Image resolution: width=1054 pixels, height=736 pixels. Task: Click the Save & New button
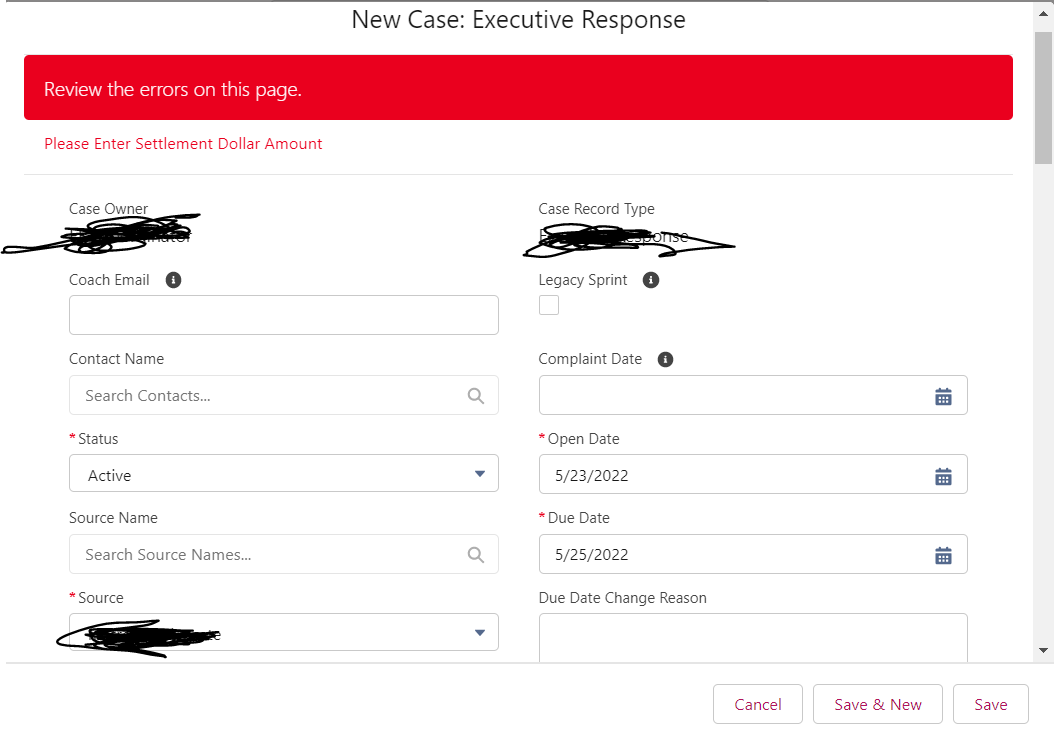click(878, 704)
